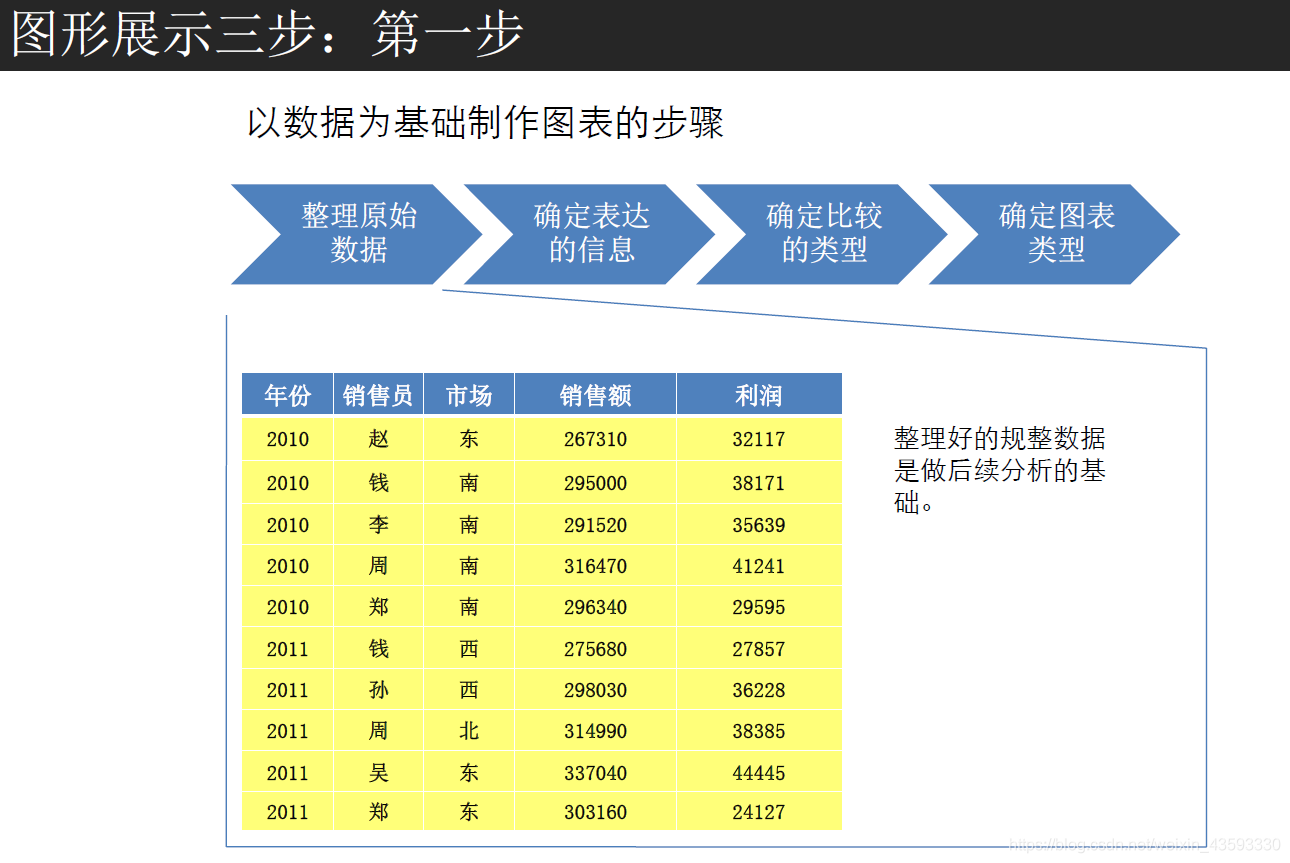Click sales value 303160
This screenshot has height=863, width=1290.
click(x=596, y=812)
